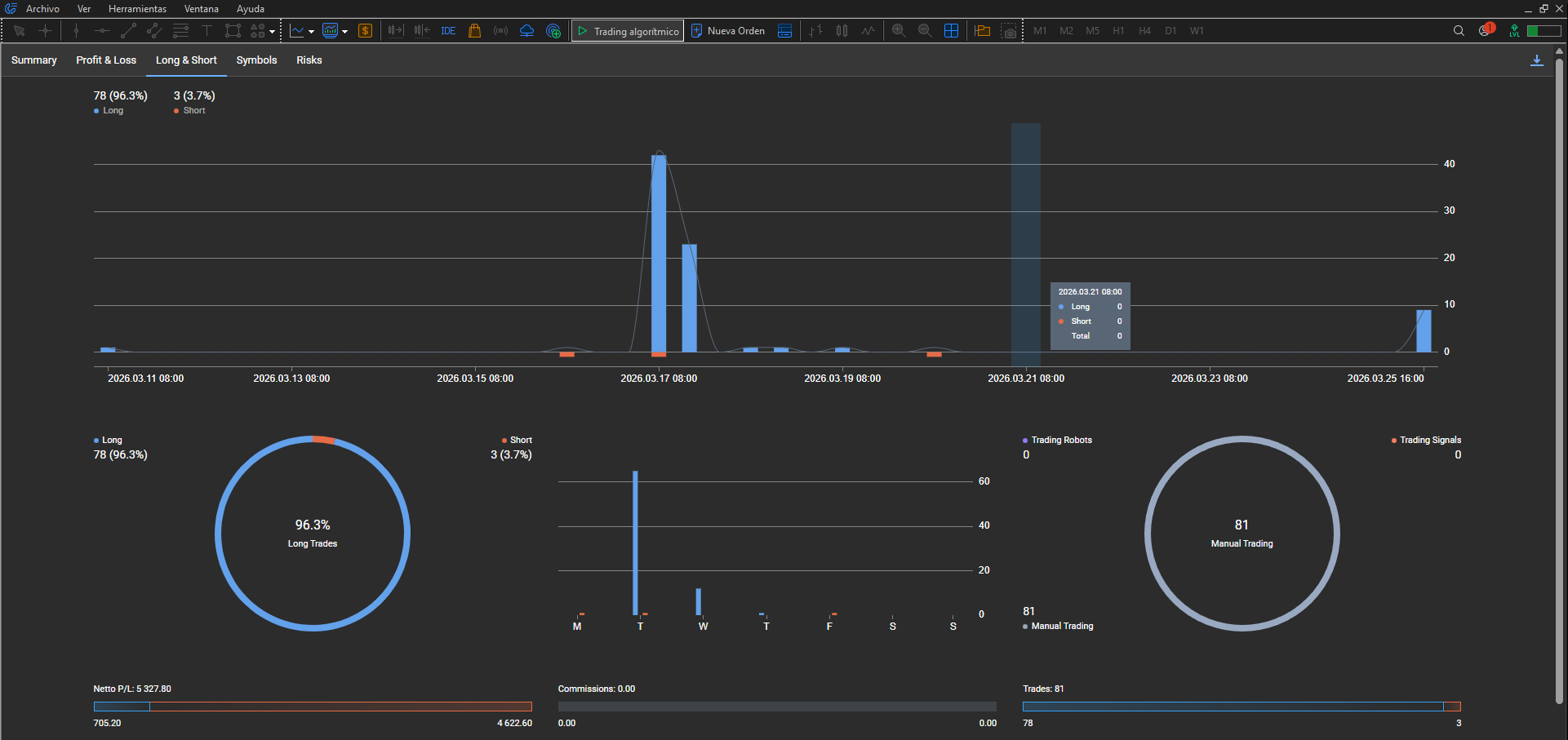Viewport: 1568px width, 740px height.
Task: Click the dollar sign symbols icon
Action: pyautogui.click(x=365, y=31)
